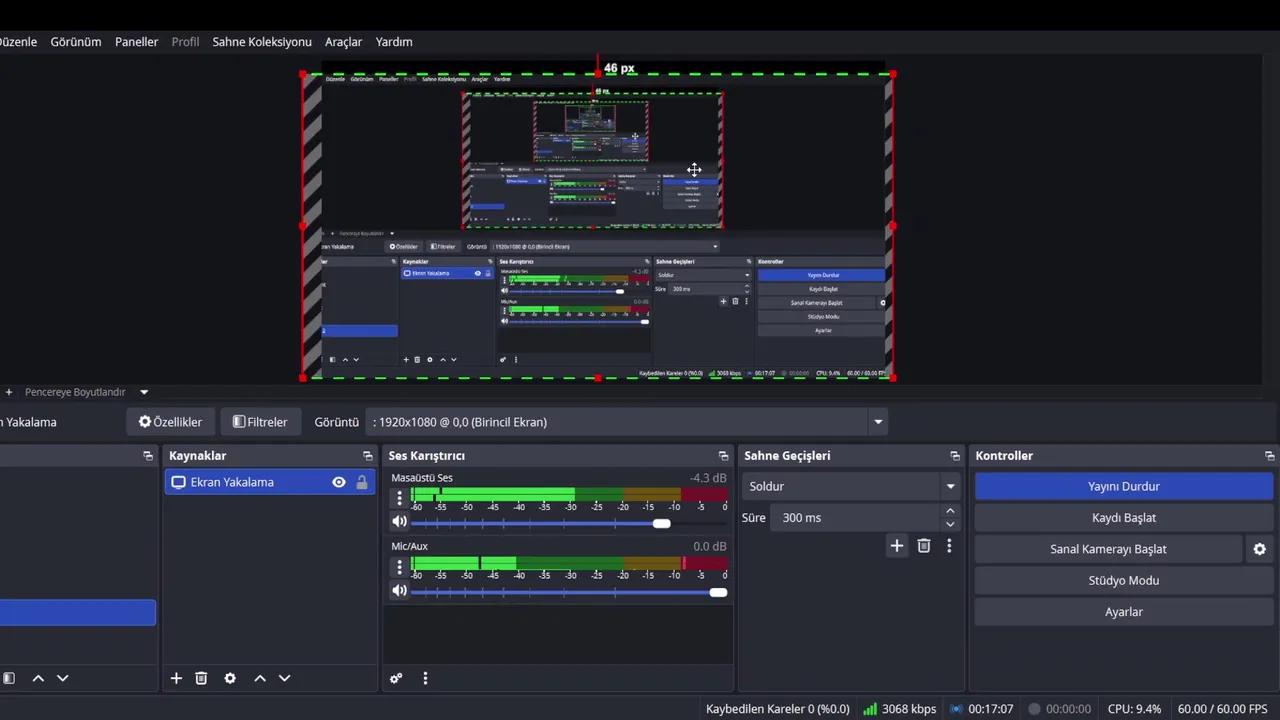The width and height of the screenshot is (1280, 720).
Task: Delete selected source using Kaynaklar trash icon
Action: (201, 678)
